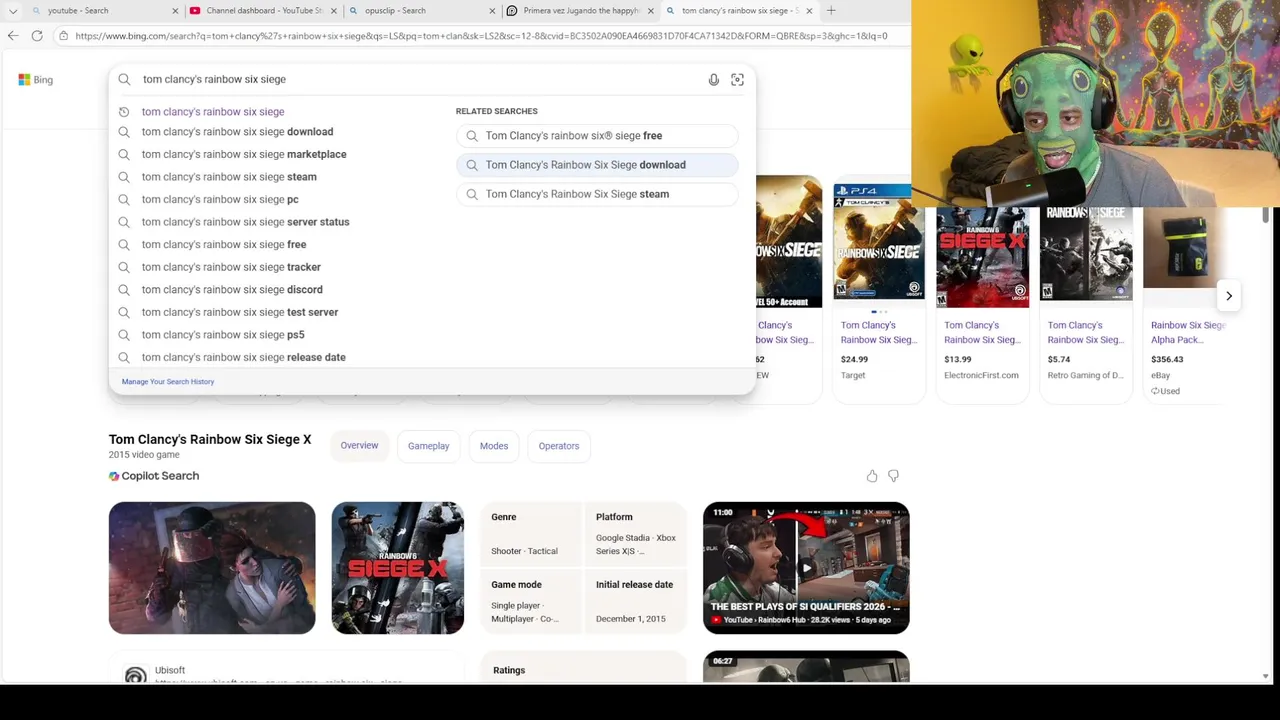
Task: Select the Operators tab
Action: [559, 446]
